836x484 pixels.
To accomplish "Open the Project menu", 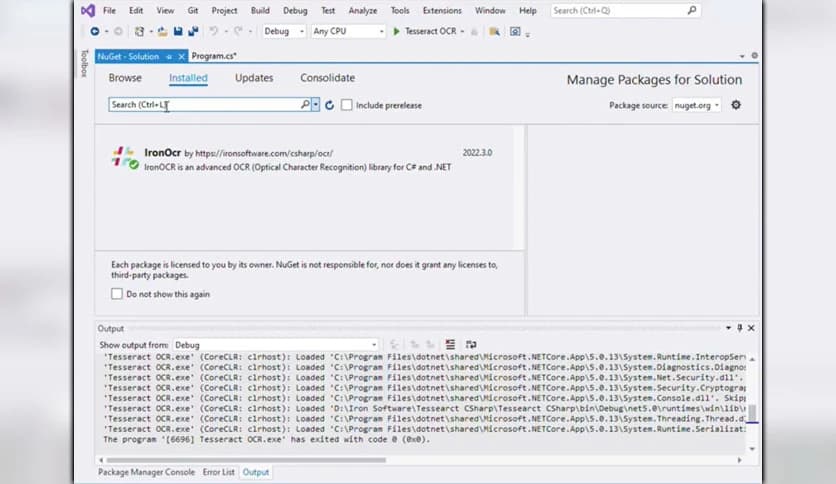I will tap(224, 10).
